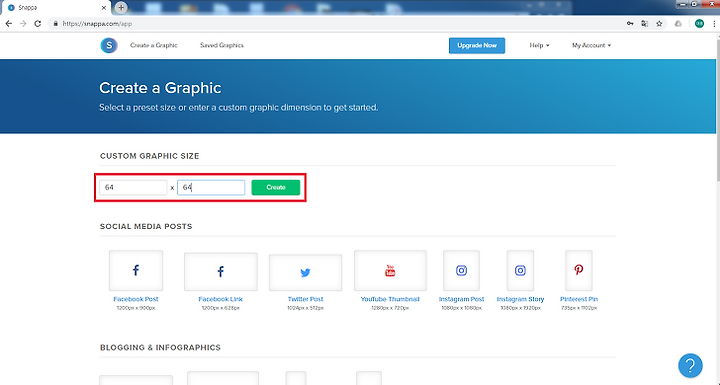
Task: Close the Snappa browser tab
Action: 104,8
